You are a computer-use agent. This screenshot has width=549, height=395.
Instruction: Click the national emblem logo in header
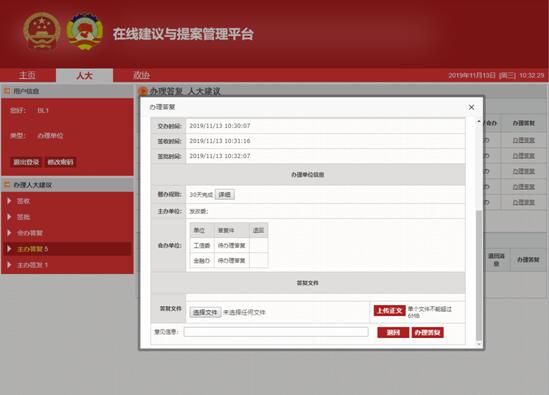[41, 31]
